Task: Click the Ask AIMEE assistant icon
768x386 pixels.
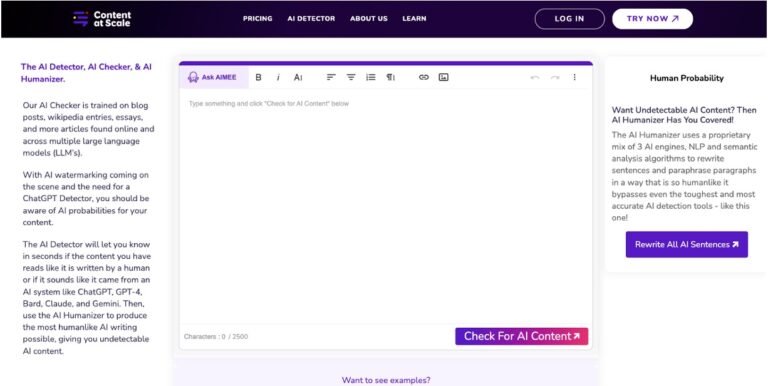Action: pos(193,77)
